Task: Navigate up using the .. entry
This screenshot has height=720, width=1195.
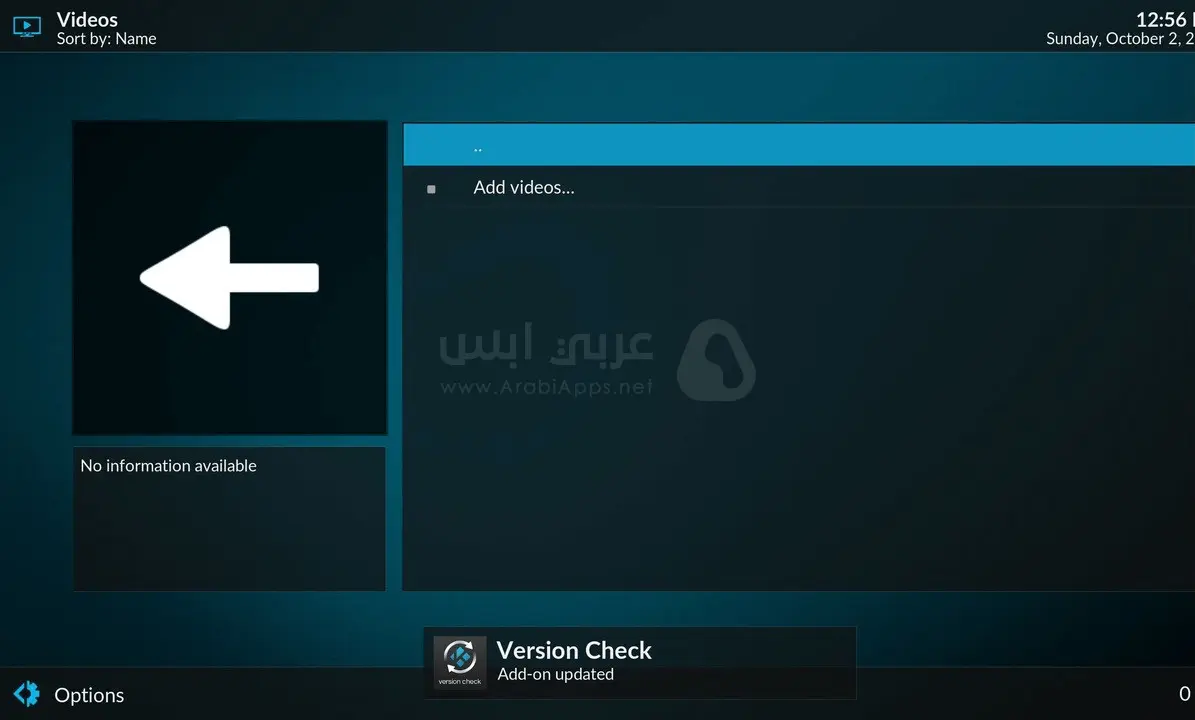Action: coord(478,144)
